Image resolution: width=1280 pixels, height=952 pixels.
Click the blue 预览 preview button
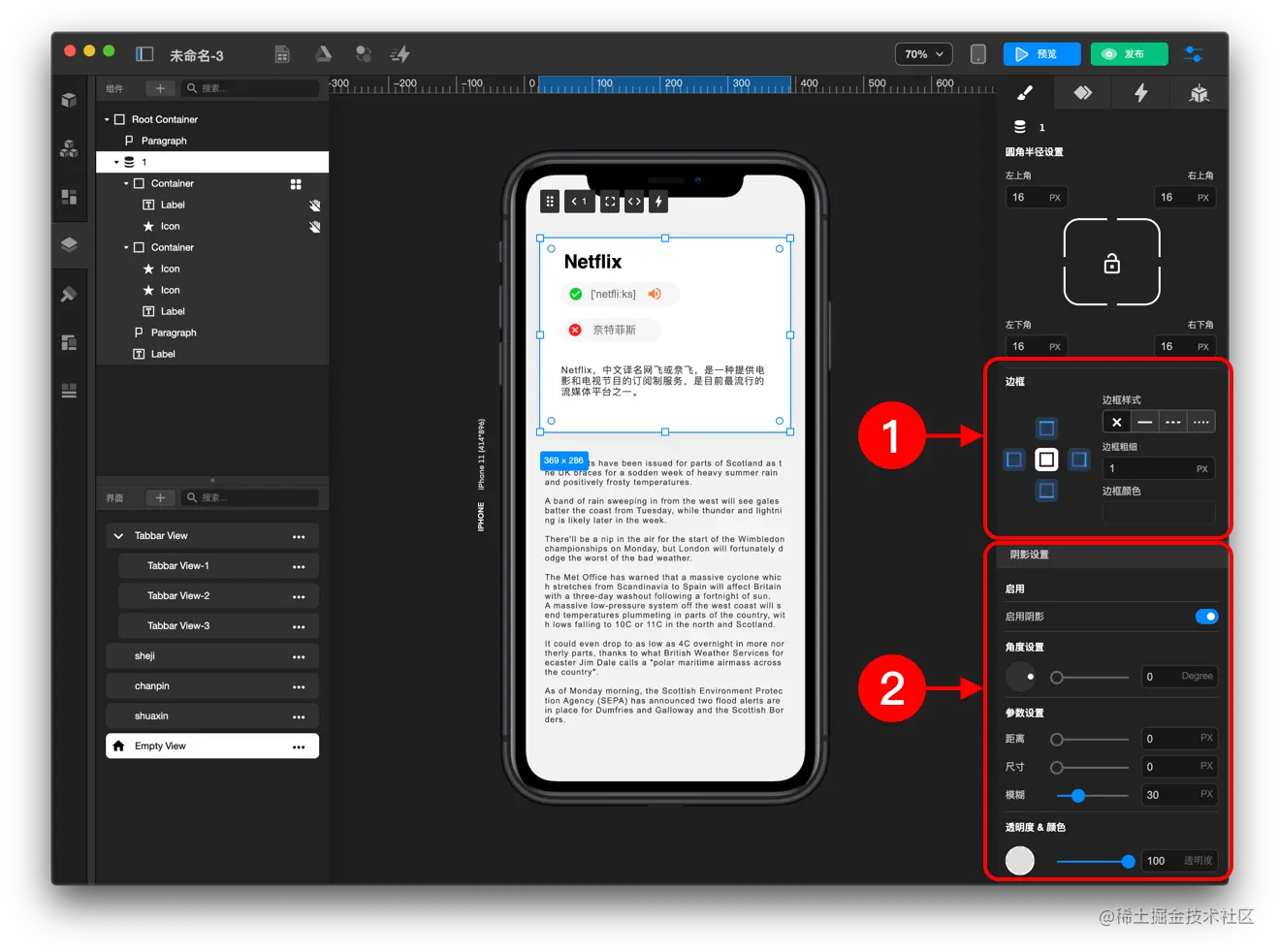point(1042,54)
